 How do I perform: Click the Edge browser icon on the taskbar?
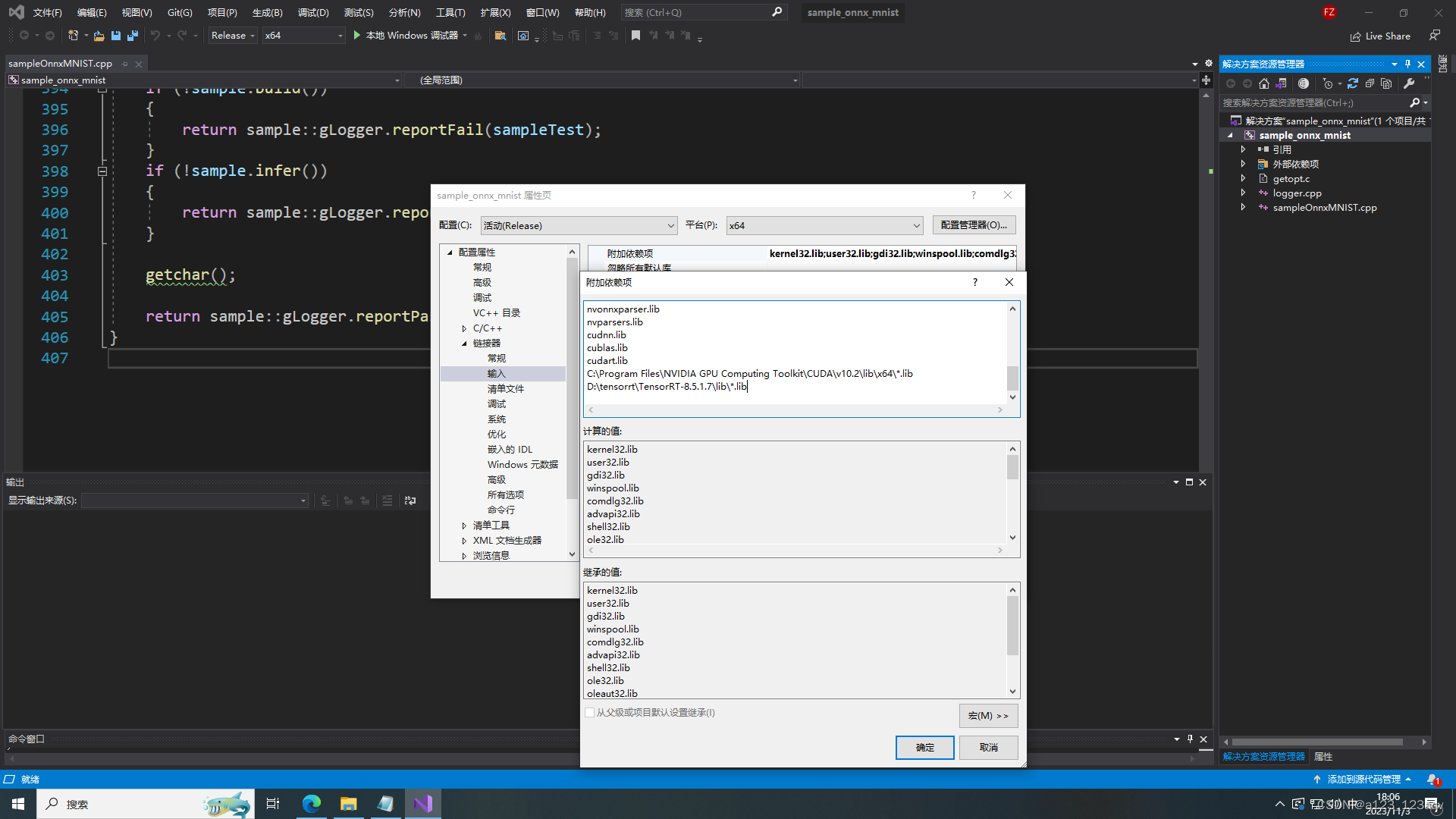[x=311, y=803]
